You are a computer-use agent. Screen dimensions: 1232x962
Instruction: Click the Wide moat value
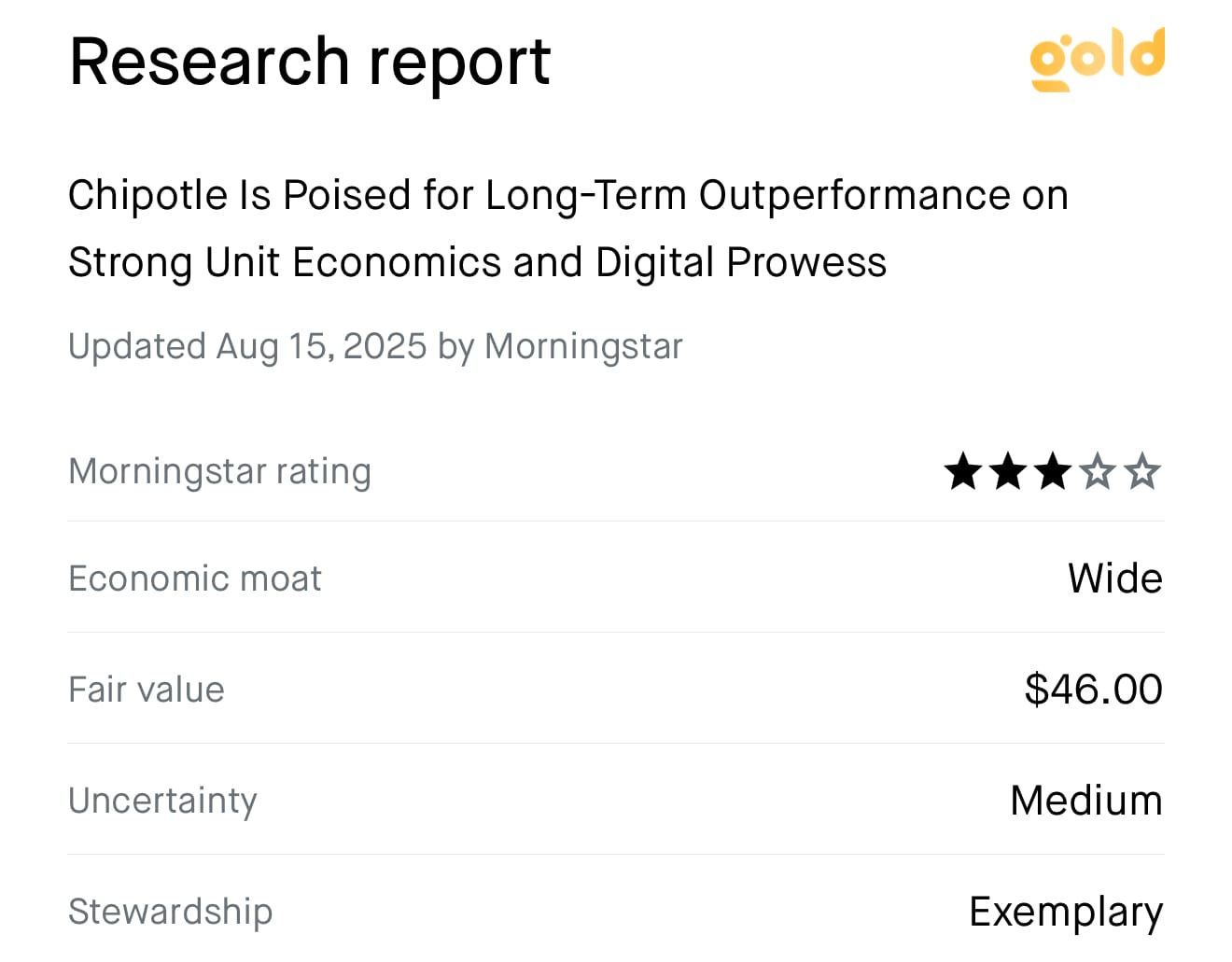(1115, 579)
